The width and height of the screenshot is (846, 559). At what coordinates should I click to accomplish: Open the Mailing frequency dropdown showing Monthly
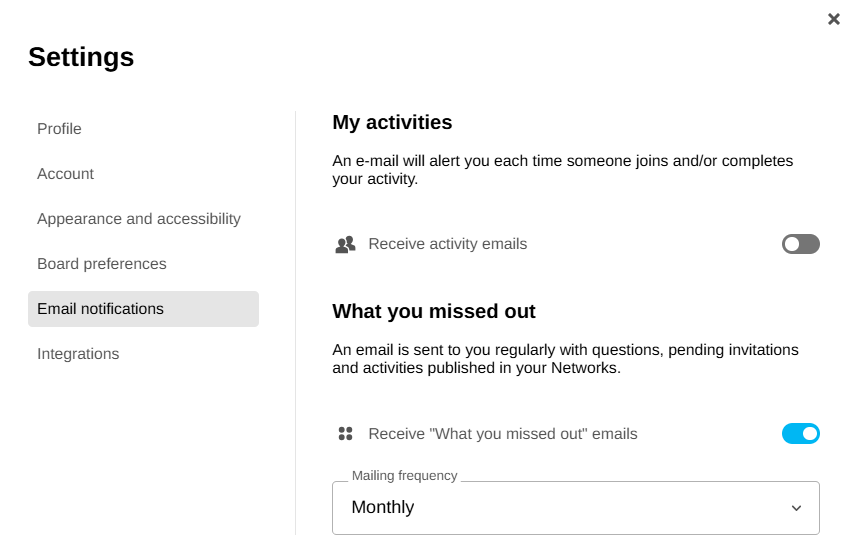(575, 508)
